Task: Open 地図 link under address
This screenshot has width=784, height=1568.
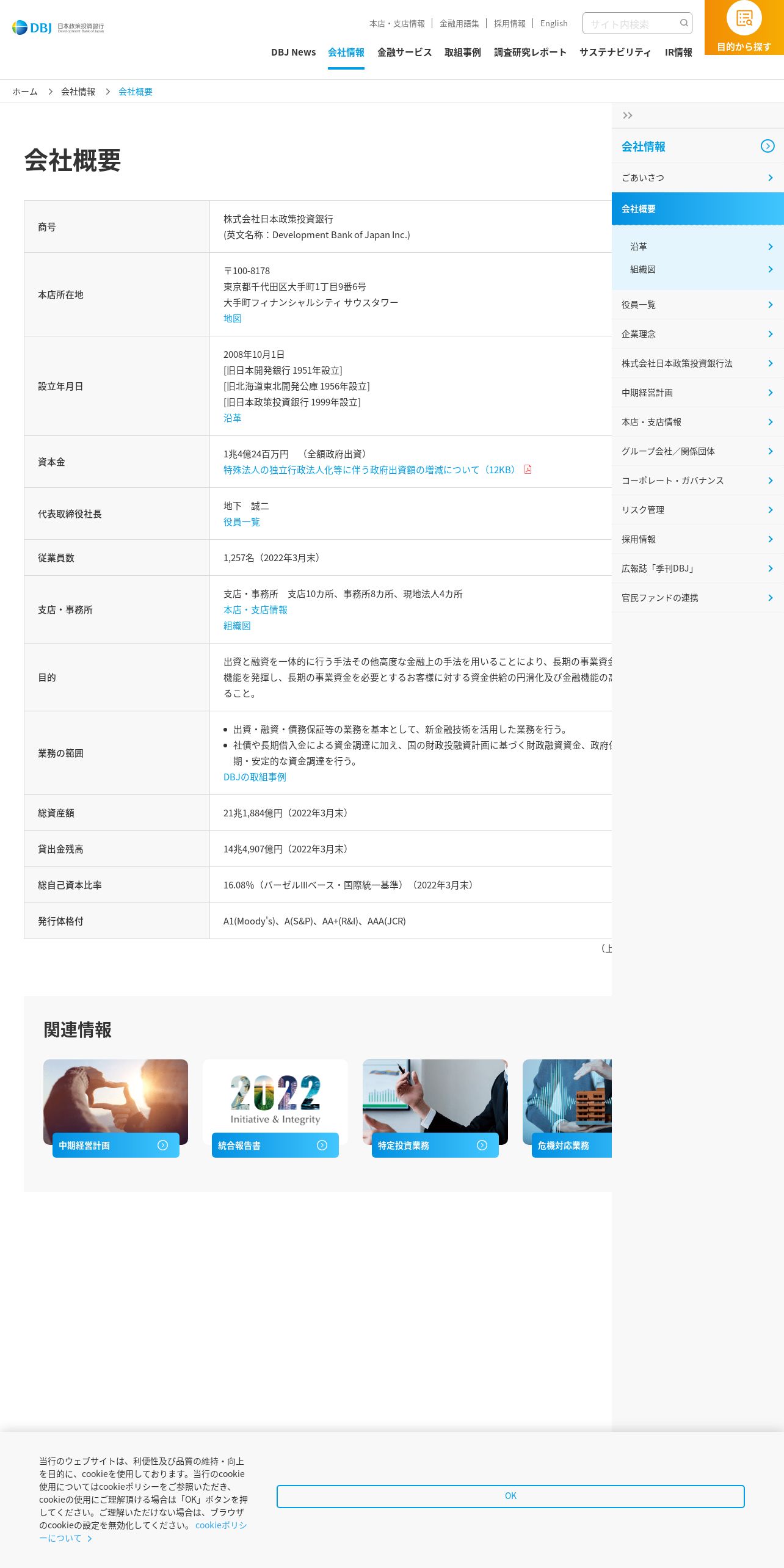Action: tap(233, 318)
